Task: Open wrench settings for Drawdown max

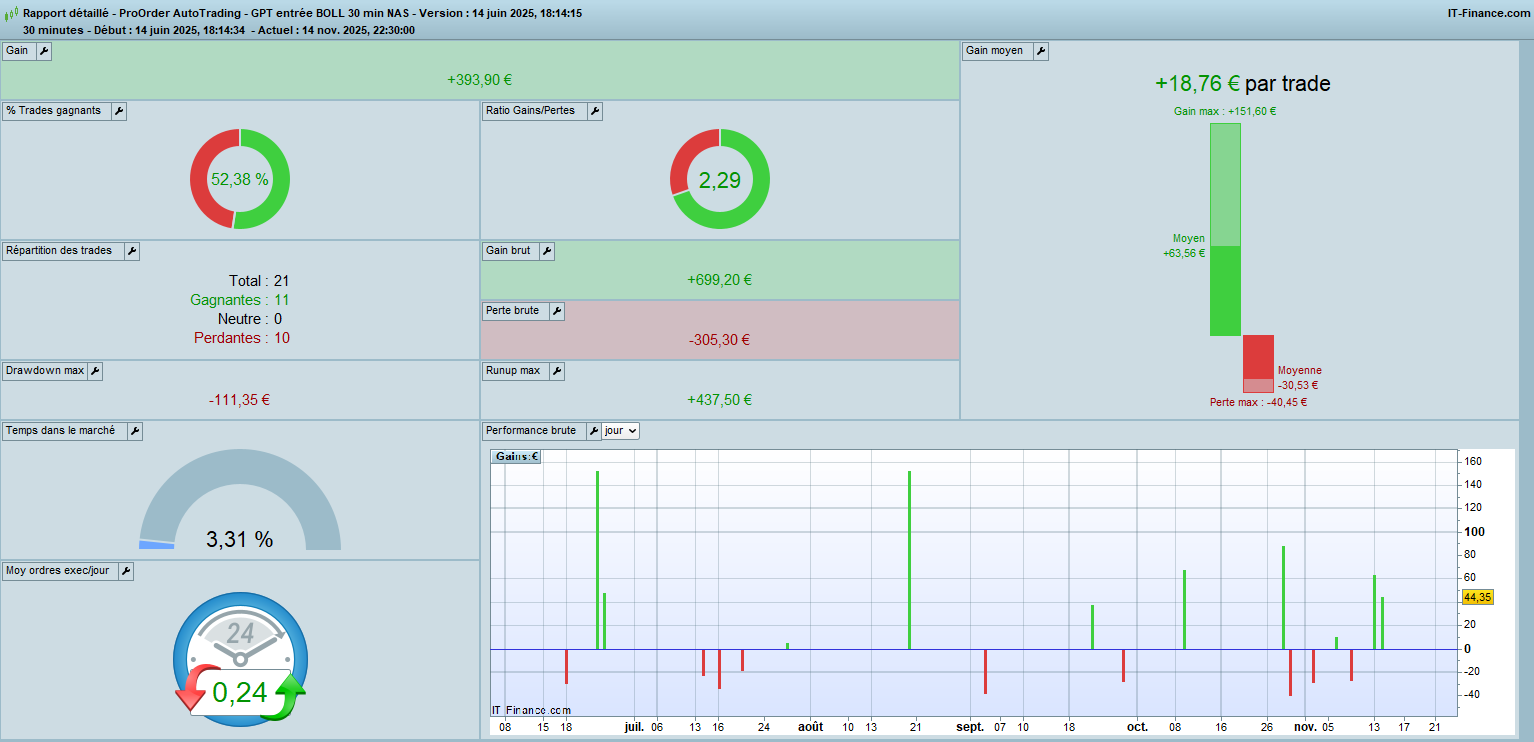Action: (95, 371)
